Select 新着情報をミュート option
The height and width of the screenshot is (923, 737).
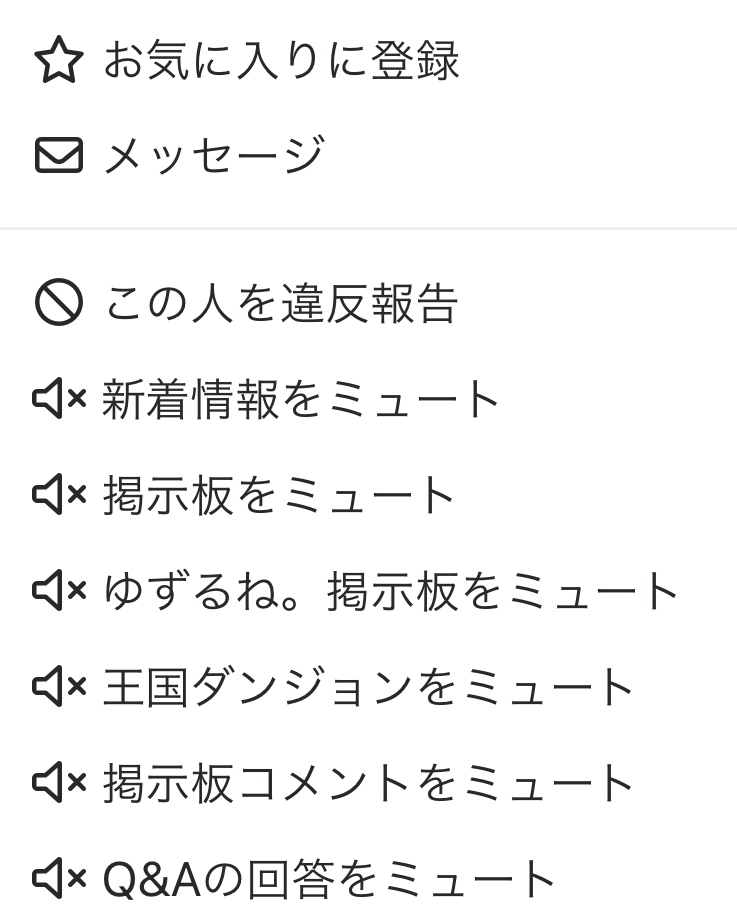(301, 400)
